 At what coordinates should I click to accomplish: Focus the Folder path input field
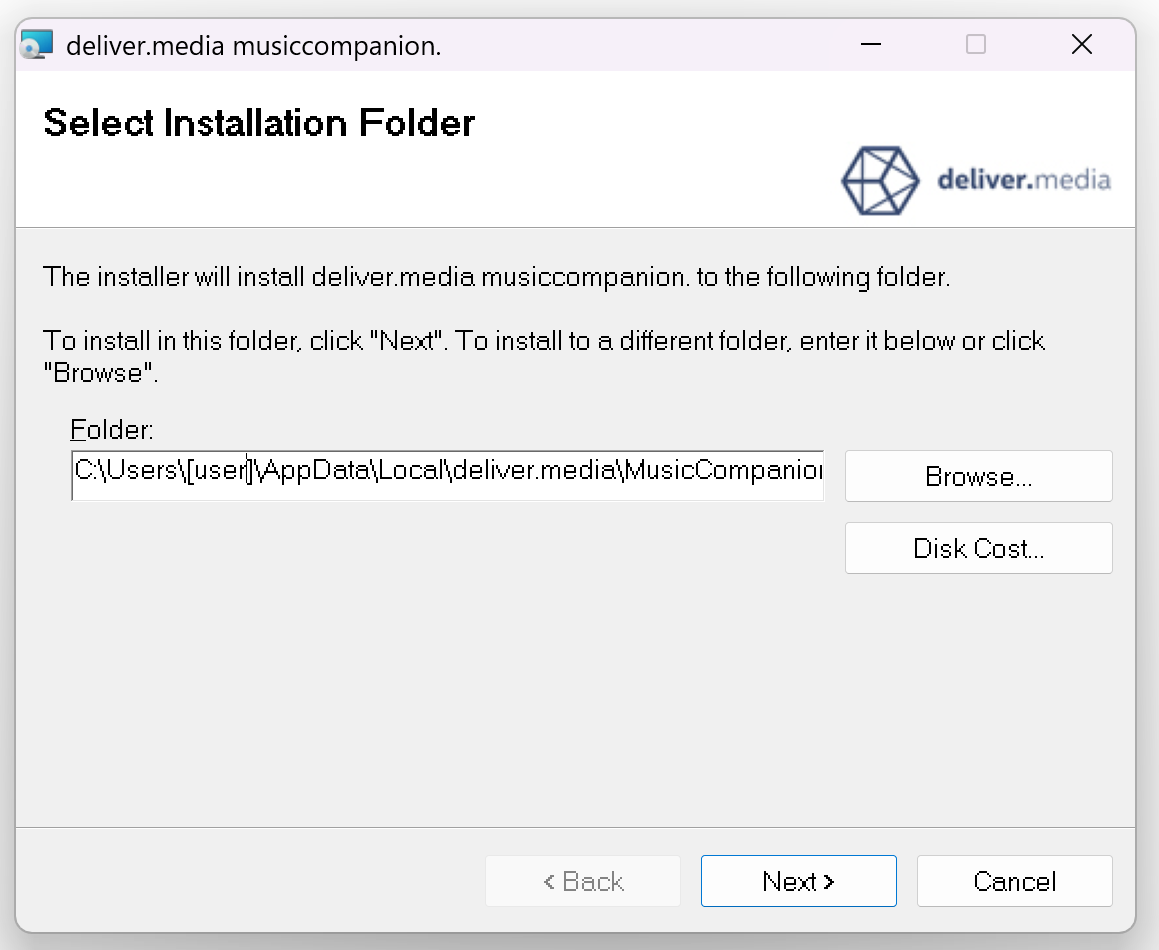pyautogui.click(x=447, y=475)
